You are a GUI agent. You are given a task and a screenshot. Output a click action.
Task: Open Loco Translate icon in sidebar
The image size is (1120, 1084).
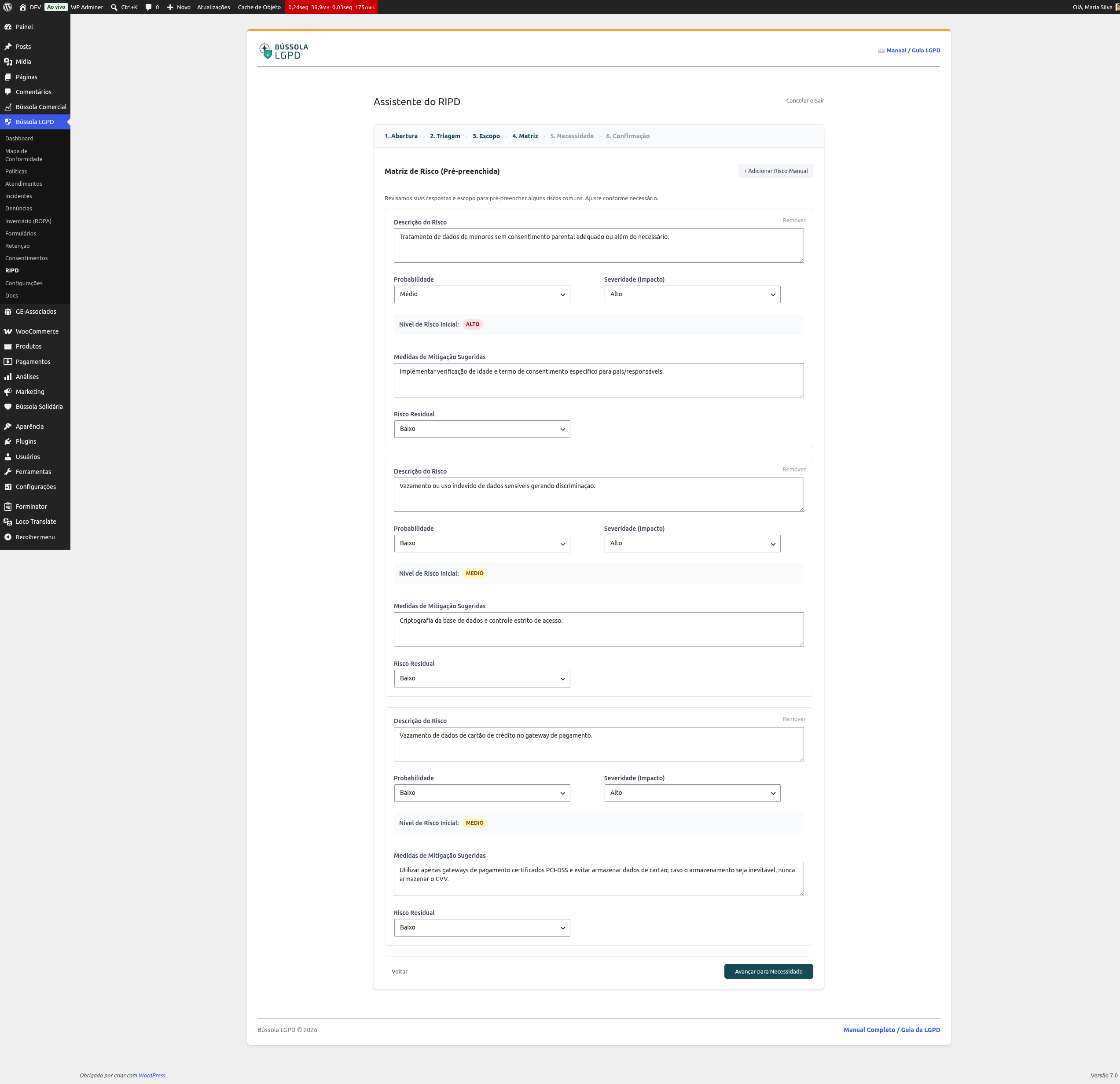8,522
